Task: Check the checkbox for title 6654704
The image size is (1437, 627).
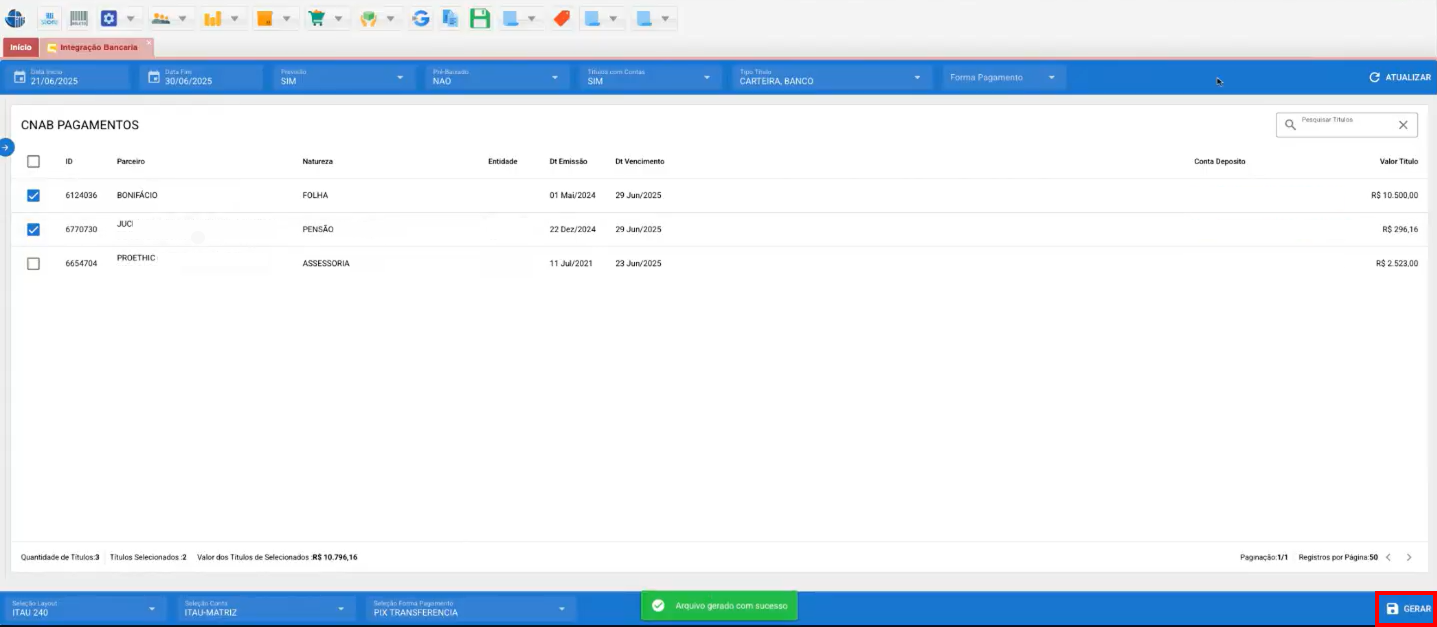Action: click(x=33, y=263)
